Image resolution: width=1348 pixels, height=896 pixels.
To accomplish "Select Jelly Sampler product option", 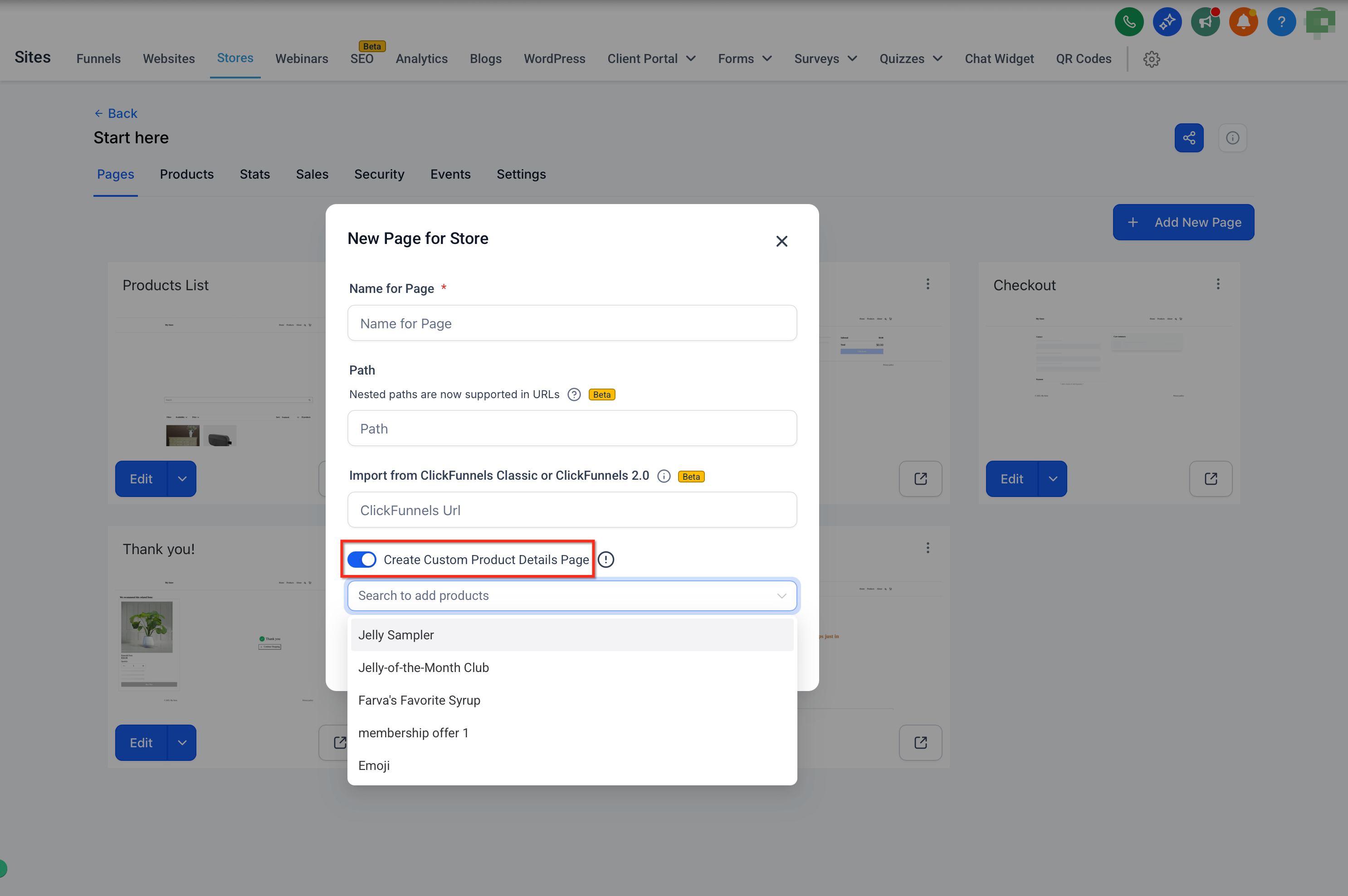I will (572, 635).
